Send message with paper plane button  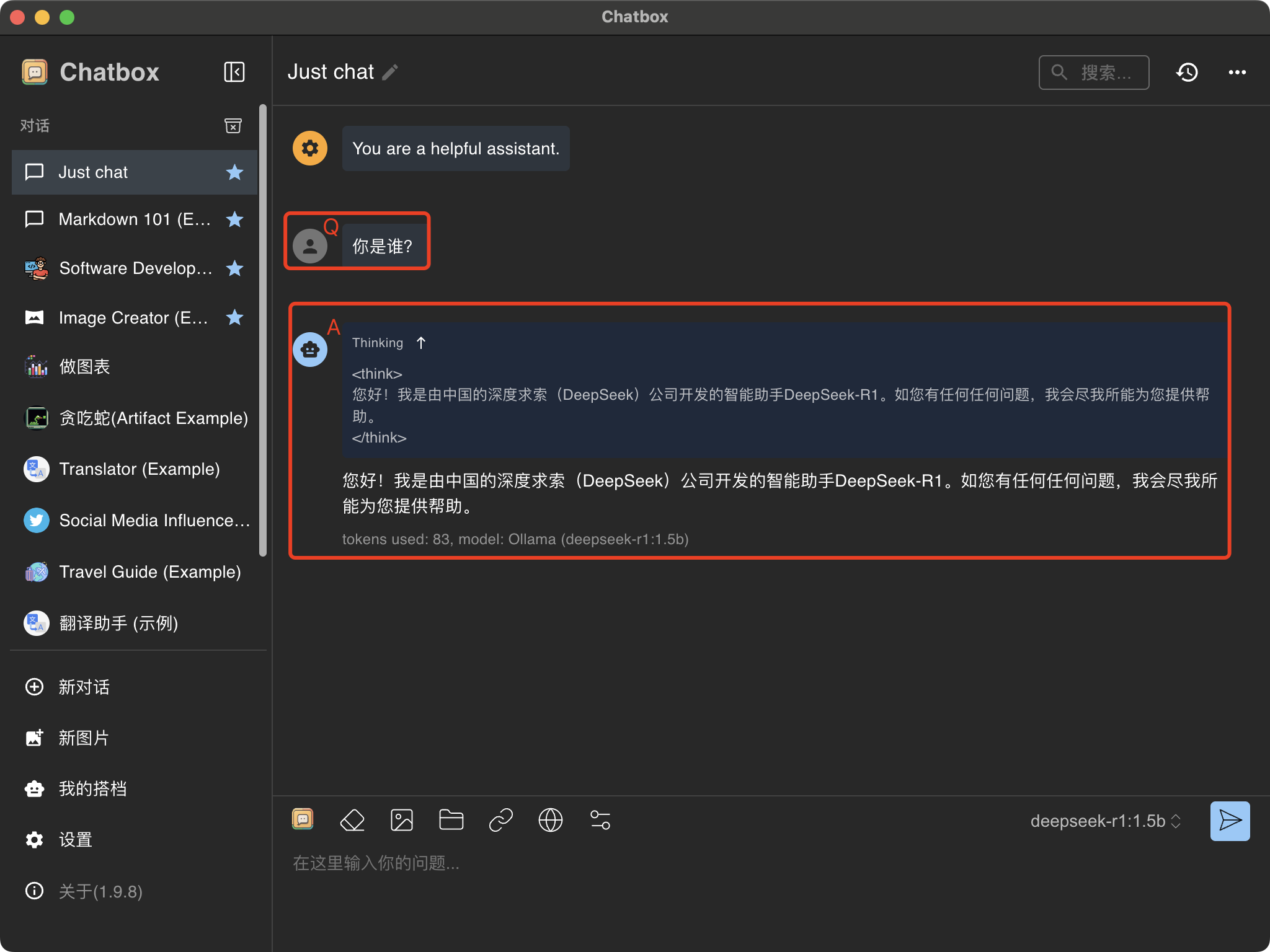tap(1230, 821)
